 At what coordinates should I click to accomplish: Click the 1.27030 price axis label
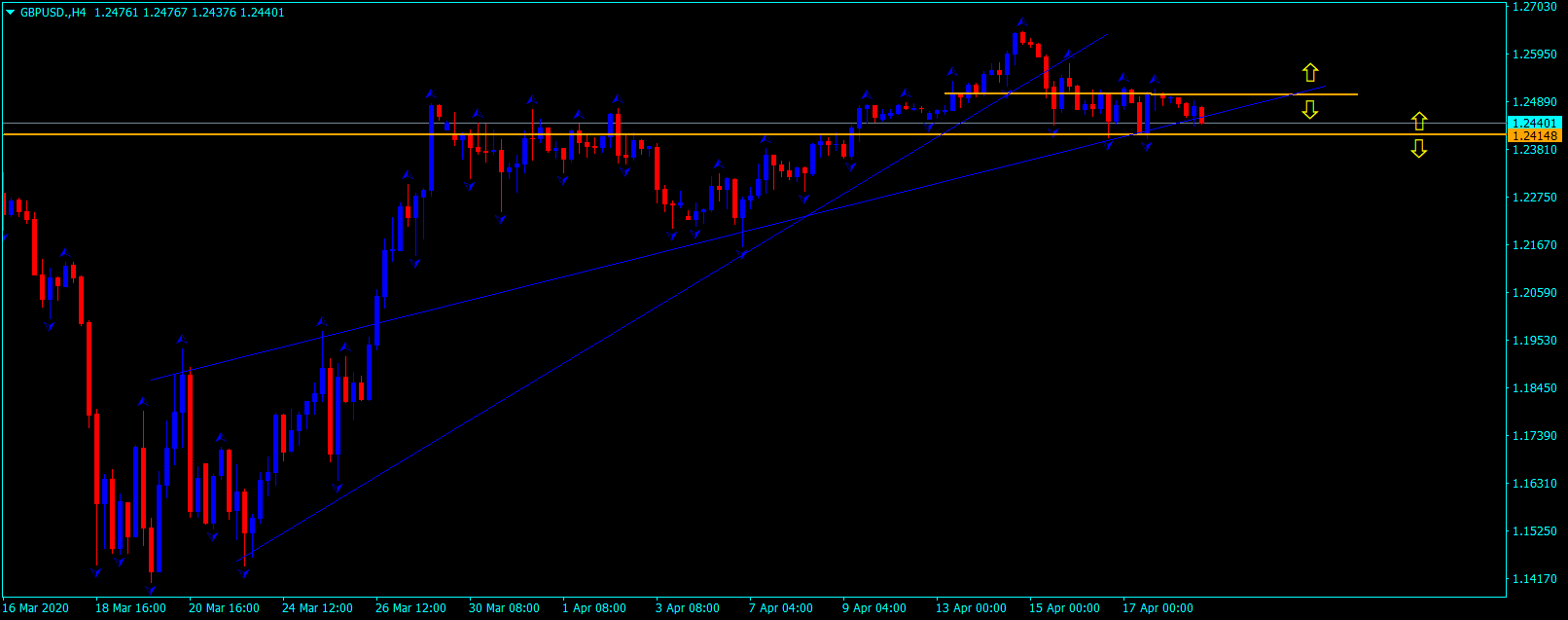coord(1535,7)
